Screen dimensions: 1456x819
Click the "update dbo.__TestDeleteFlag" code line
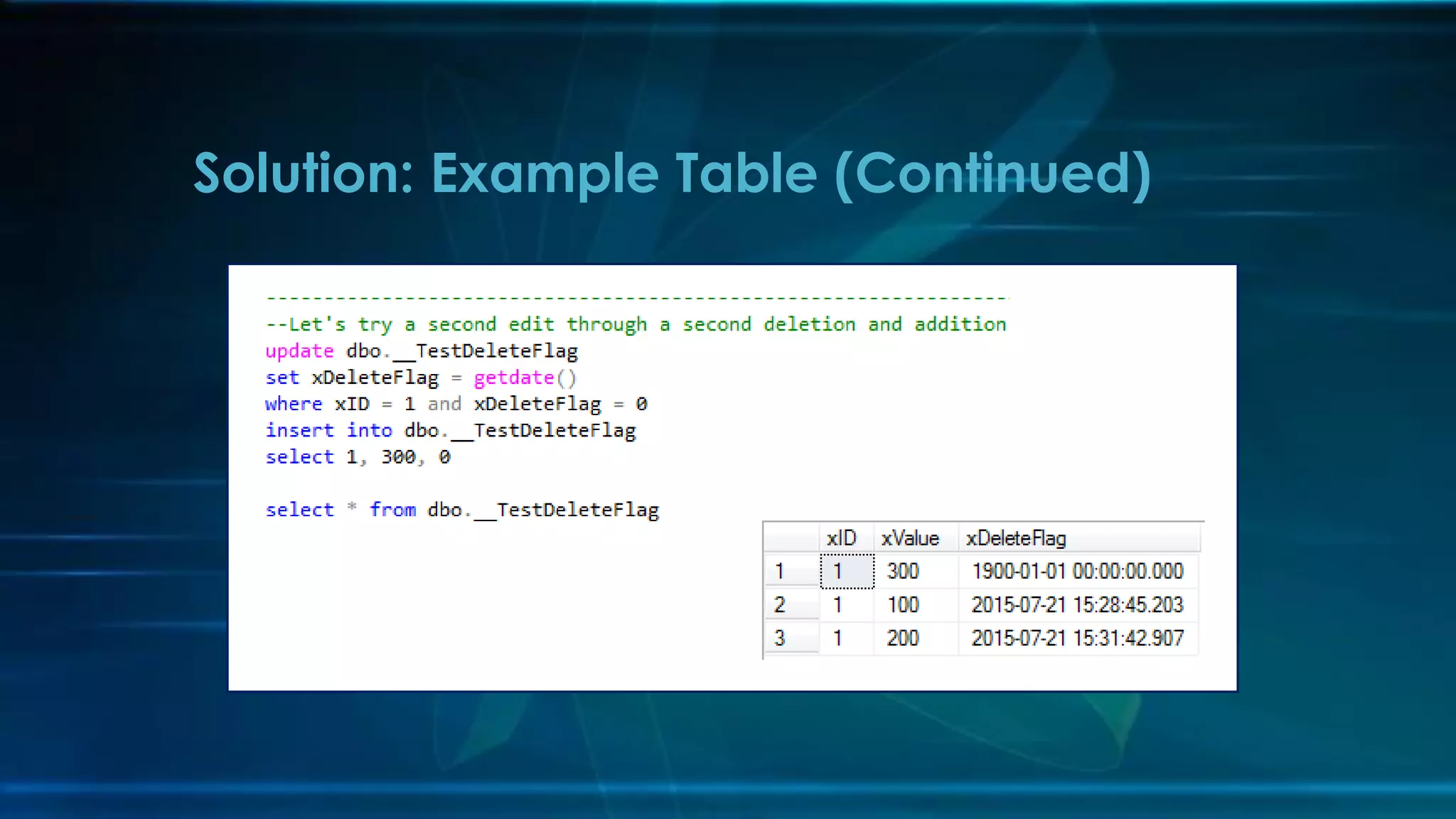(422, 351)
